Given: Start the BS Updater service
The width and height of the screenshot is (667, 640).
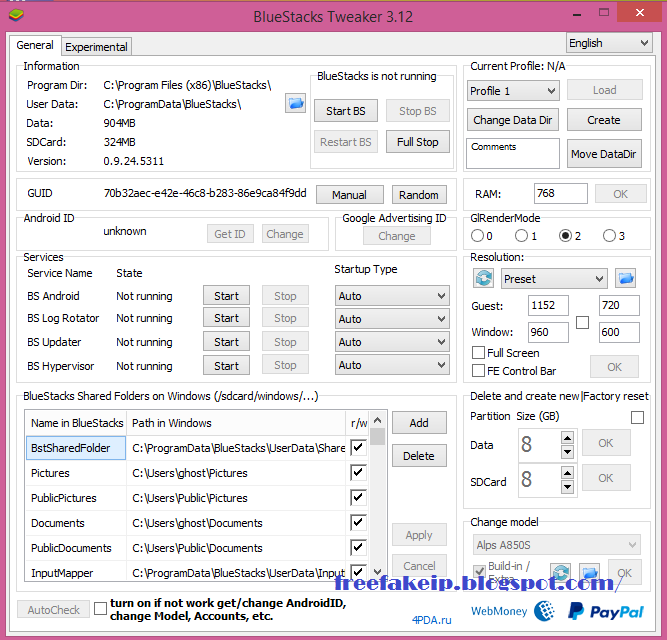Looking at the screenshot, I should (226, 342).
